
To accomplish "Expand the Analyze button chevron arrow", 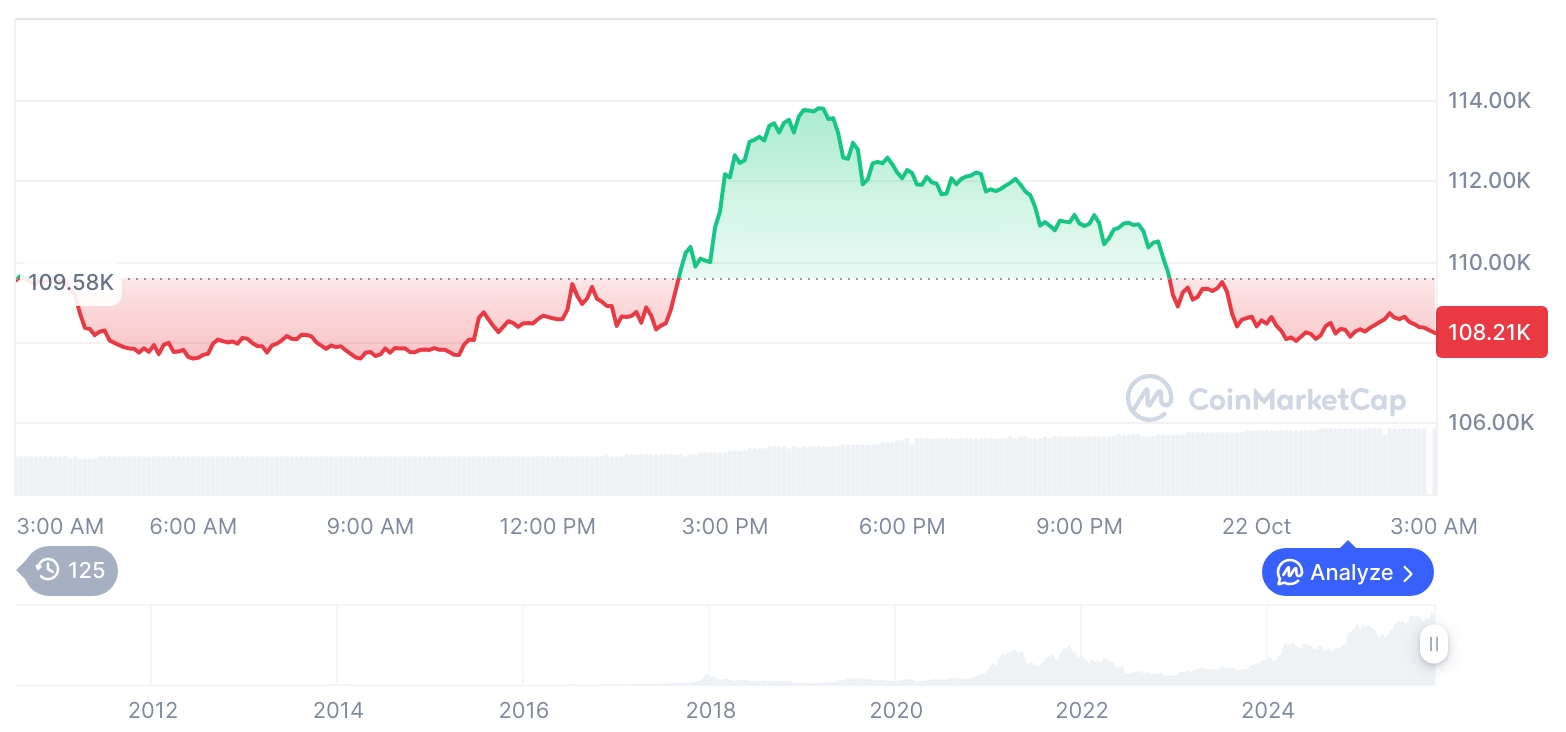I will 1409,573.
